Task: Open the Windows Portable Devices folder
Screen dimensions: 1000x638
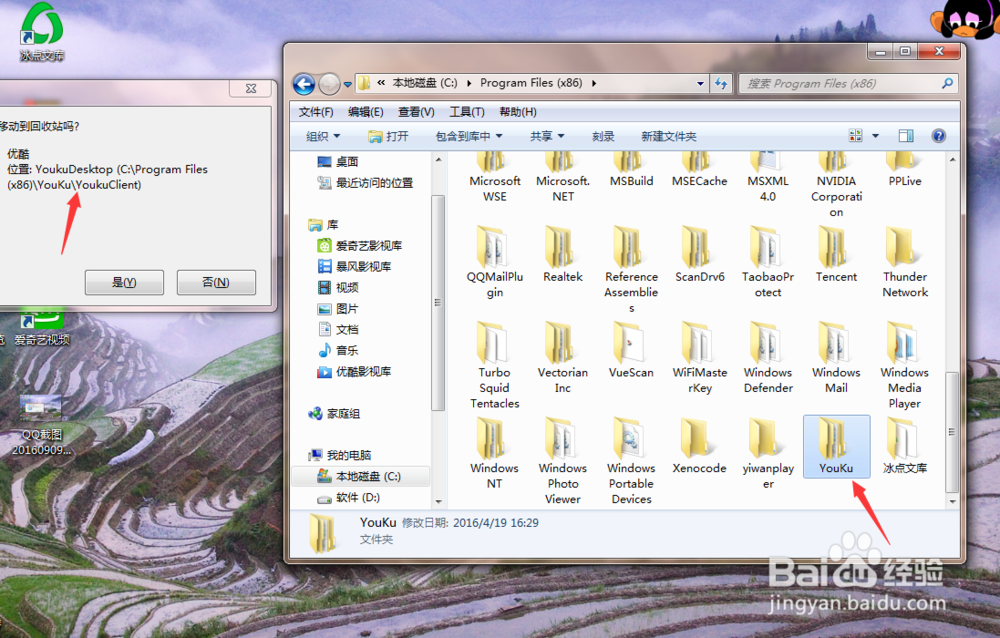Action: point(631,461)
